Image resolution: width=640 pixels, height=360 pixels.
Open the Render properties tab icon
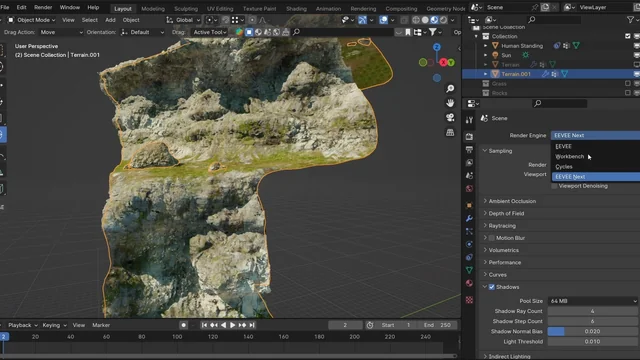click(x=469, y=136)
